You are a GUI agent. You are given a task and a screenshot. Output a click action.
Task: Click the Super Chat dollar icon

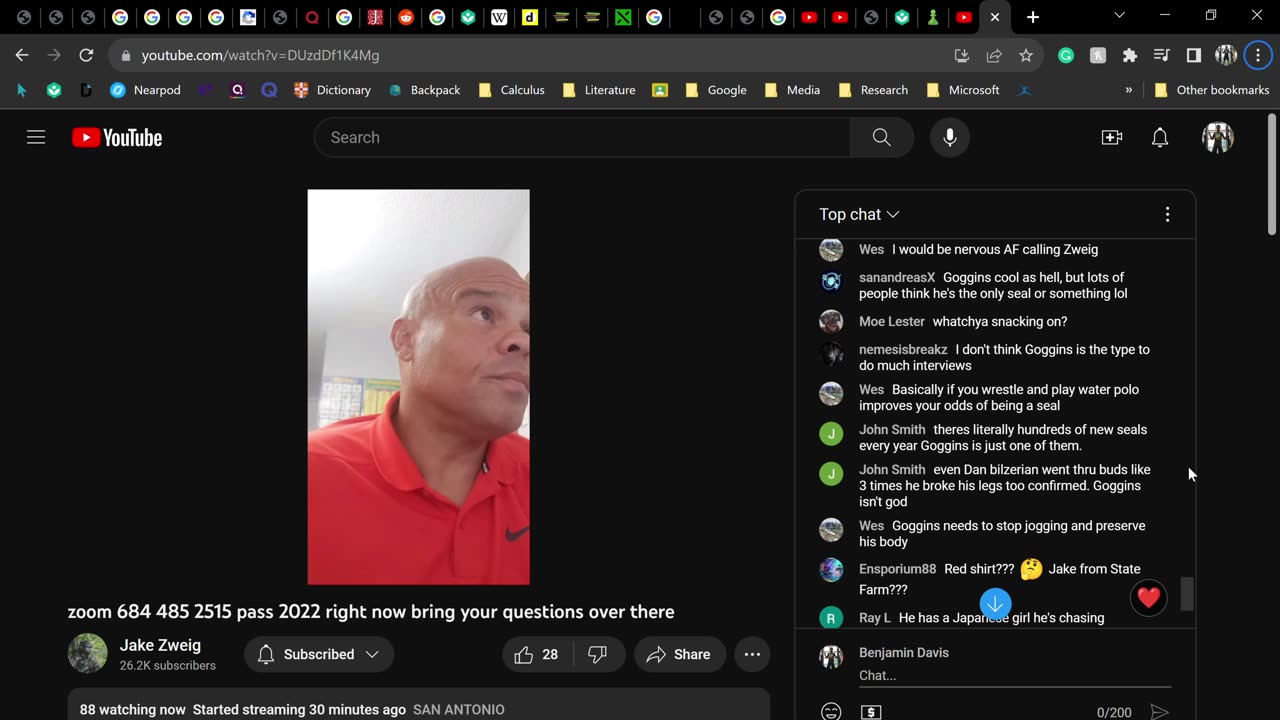click(871, 712)
